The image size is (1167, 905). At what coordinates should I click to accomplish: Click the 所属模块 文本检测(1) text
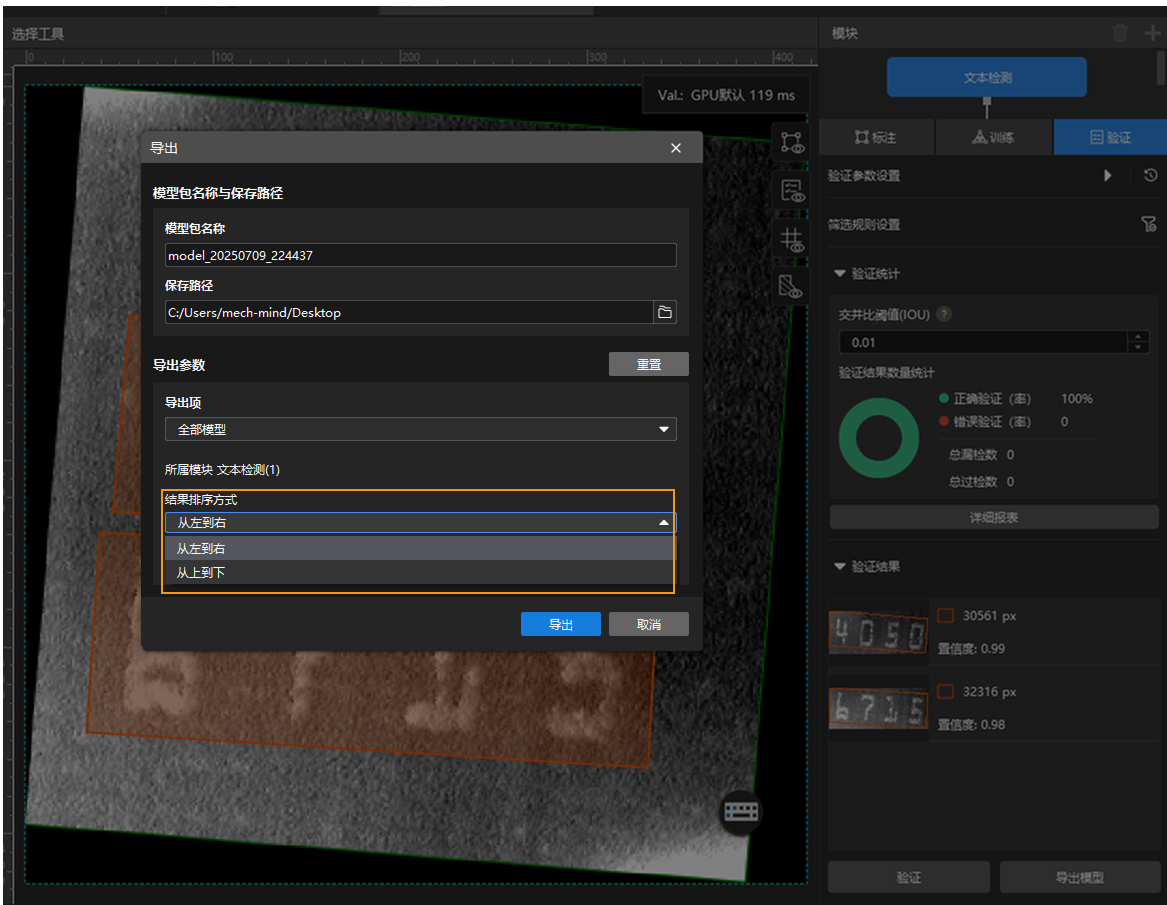point(222,470)
